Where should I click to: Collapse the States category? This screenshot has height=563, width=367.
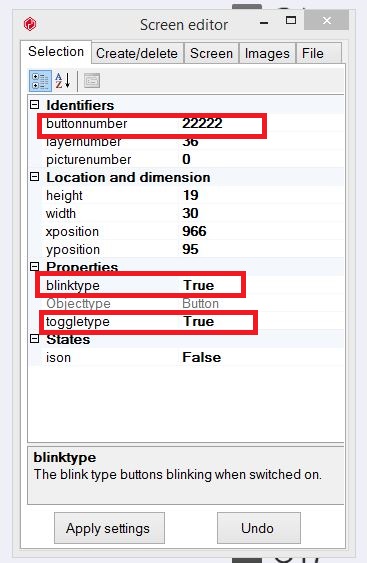[x=34, y=339]
